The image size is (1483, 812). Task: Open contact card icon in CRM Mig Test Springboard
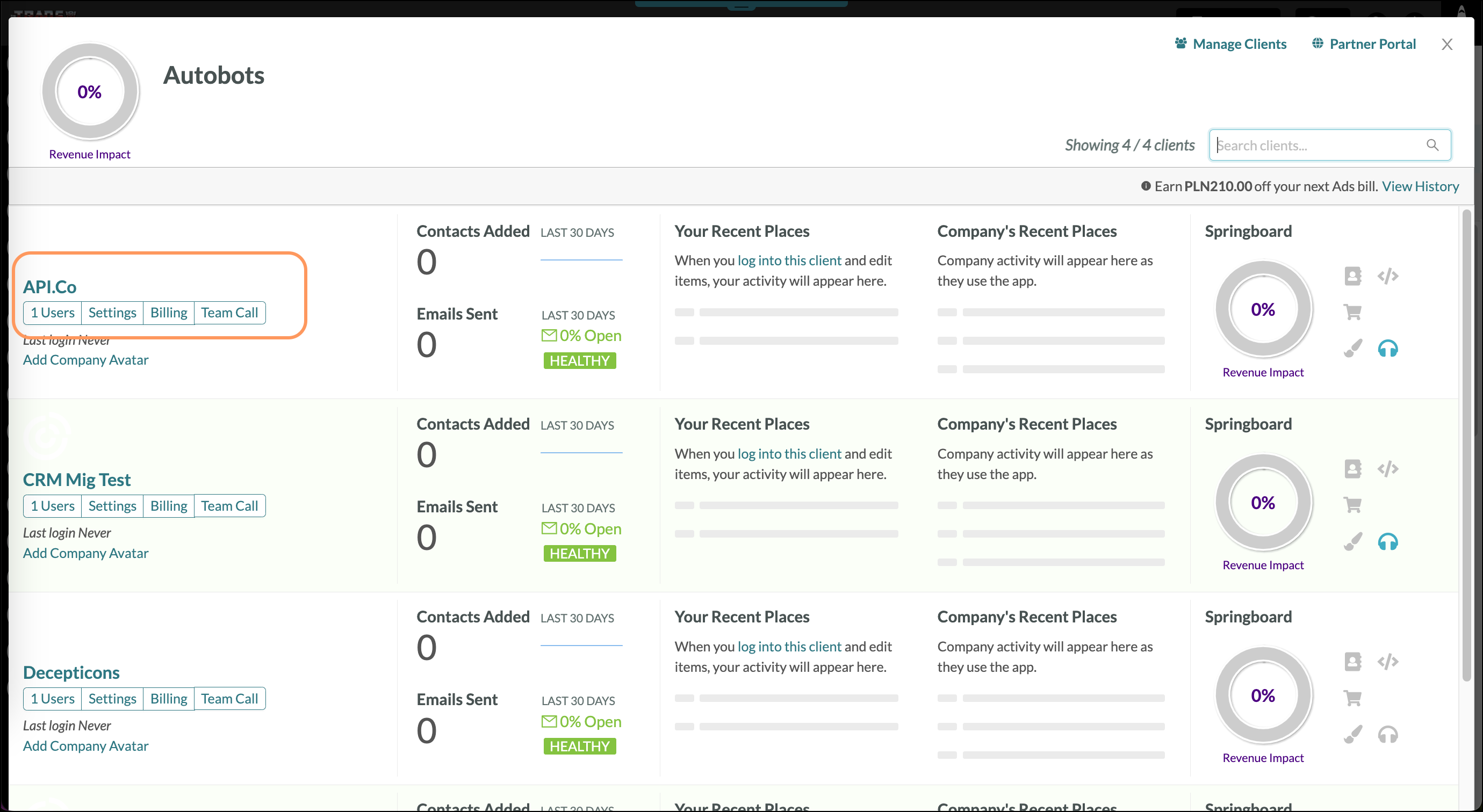pyautogui.click(x=1353, y=469)
